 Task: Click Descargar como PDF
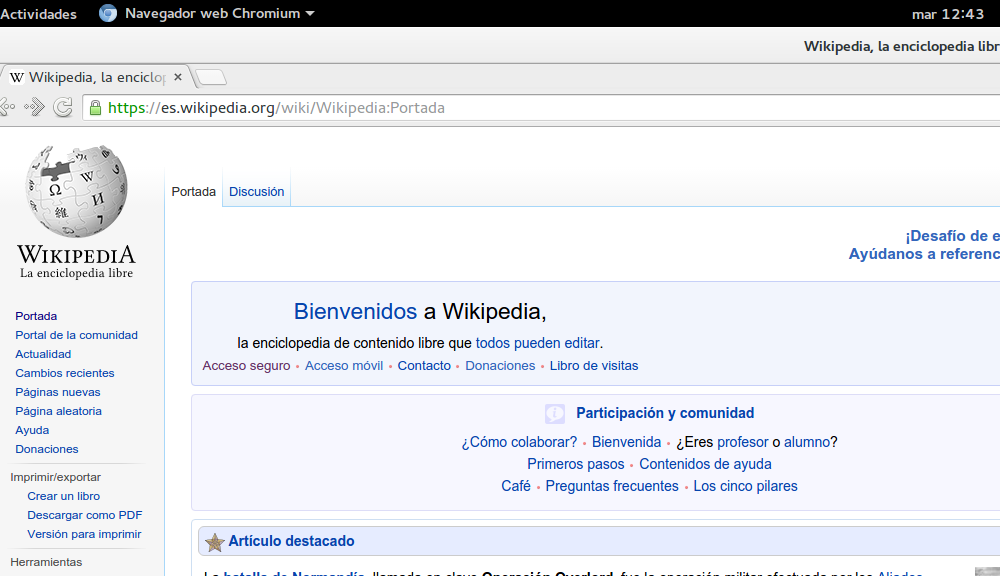click(x=84, y=515)
